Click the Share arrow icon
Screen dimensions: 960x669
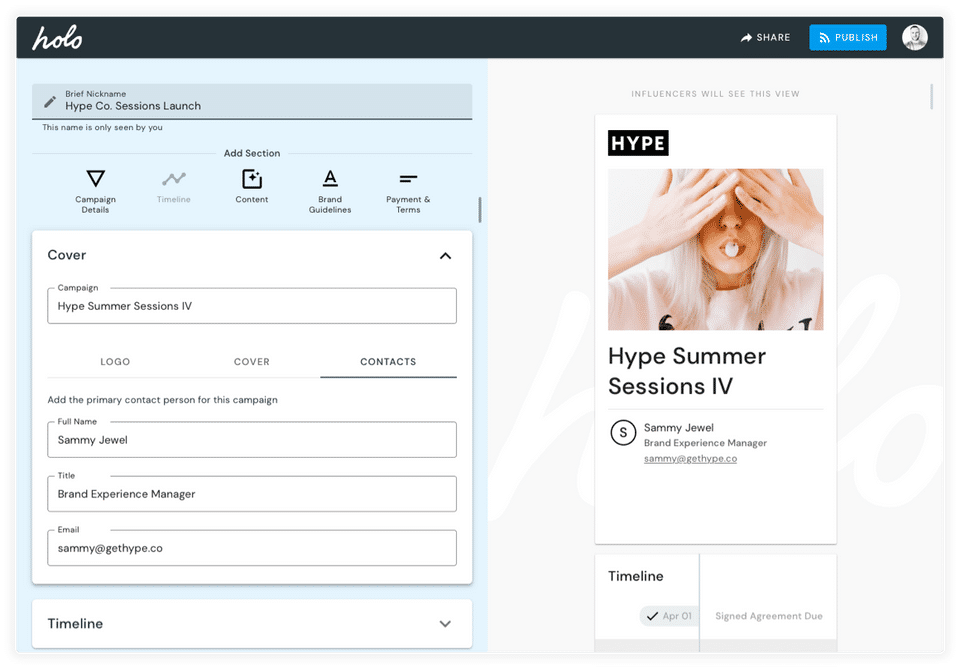tap(746, 38)
